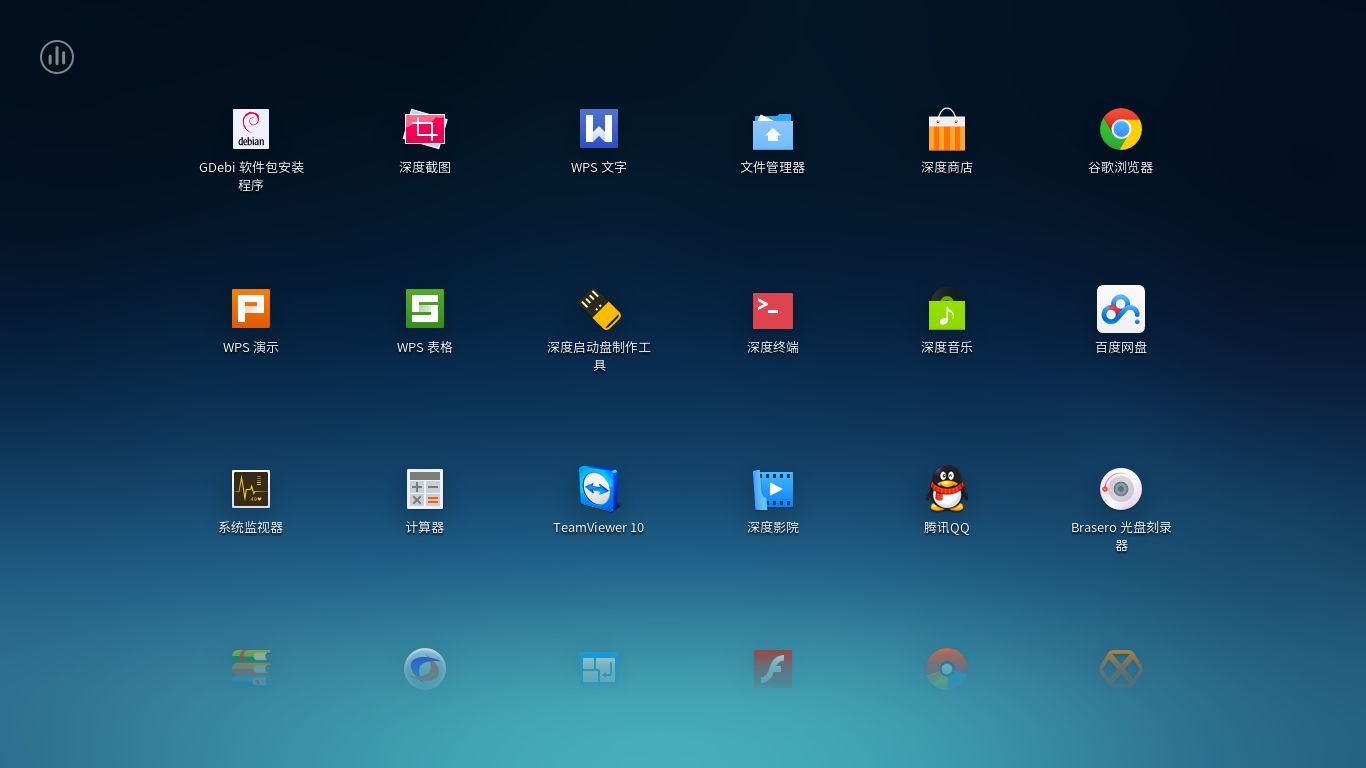This screenshot has height=768, width=1366.
Task: Launch the calculator (计算器)
Action: coord(425,489)
